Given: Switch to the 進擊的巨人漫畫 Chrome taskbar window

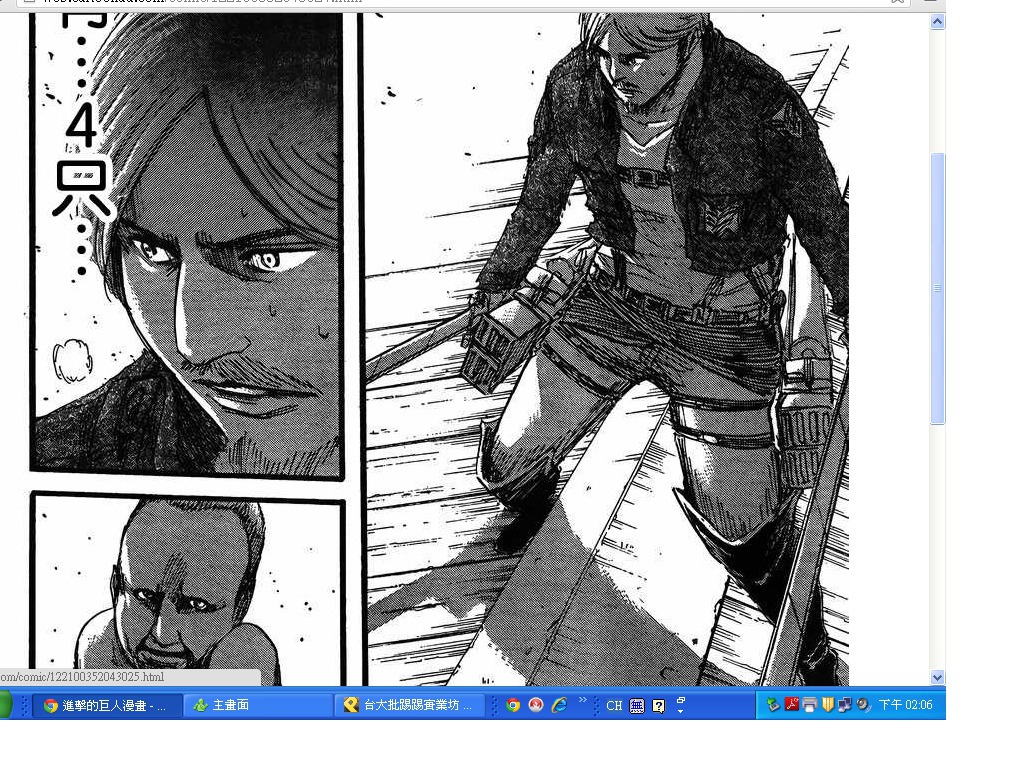Looking at the screenshot, I should pyautogui.click(x=107, y=705).
